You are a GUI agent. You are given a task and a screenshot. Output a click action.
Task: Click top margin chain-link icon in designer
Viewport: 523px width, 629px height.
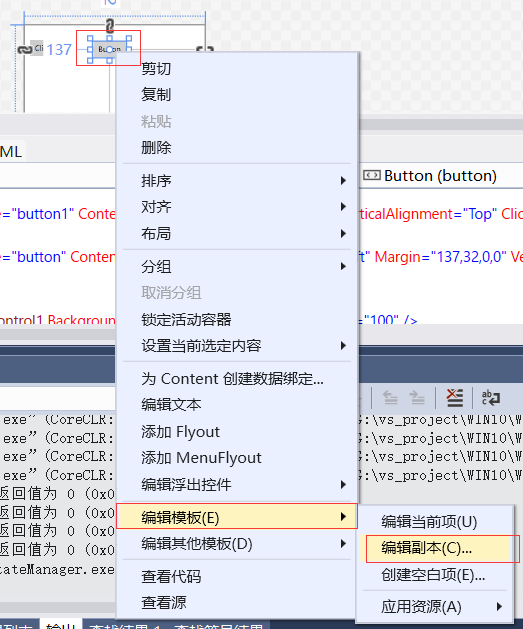[x=109, y=26]
